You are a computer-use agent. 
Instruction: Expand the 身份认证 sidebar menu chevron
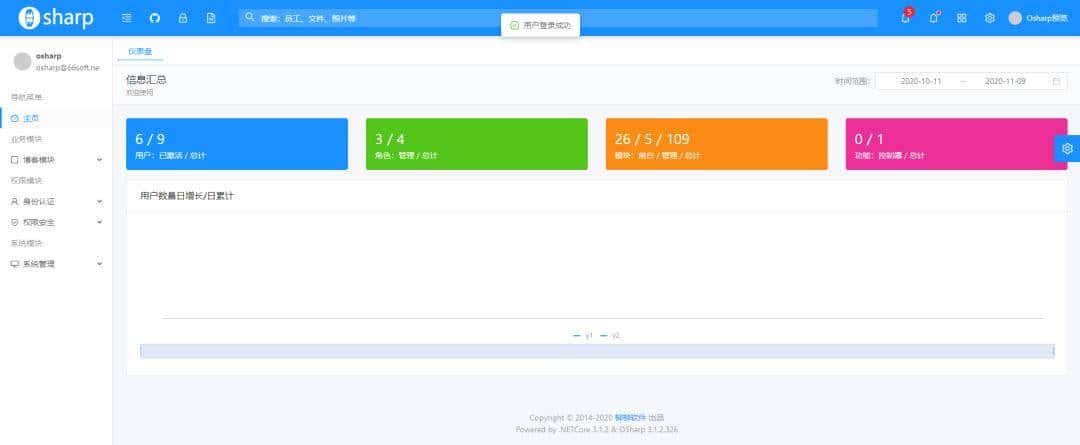click(99, 202)
